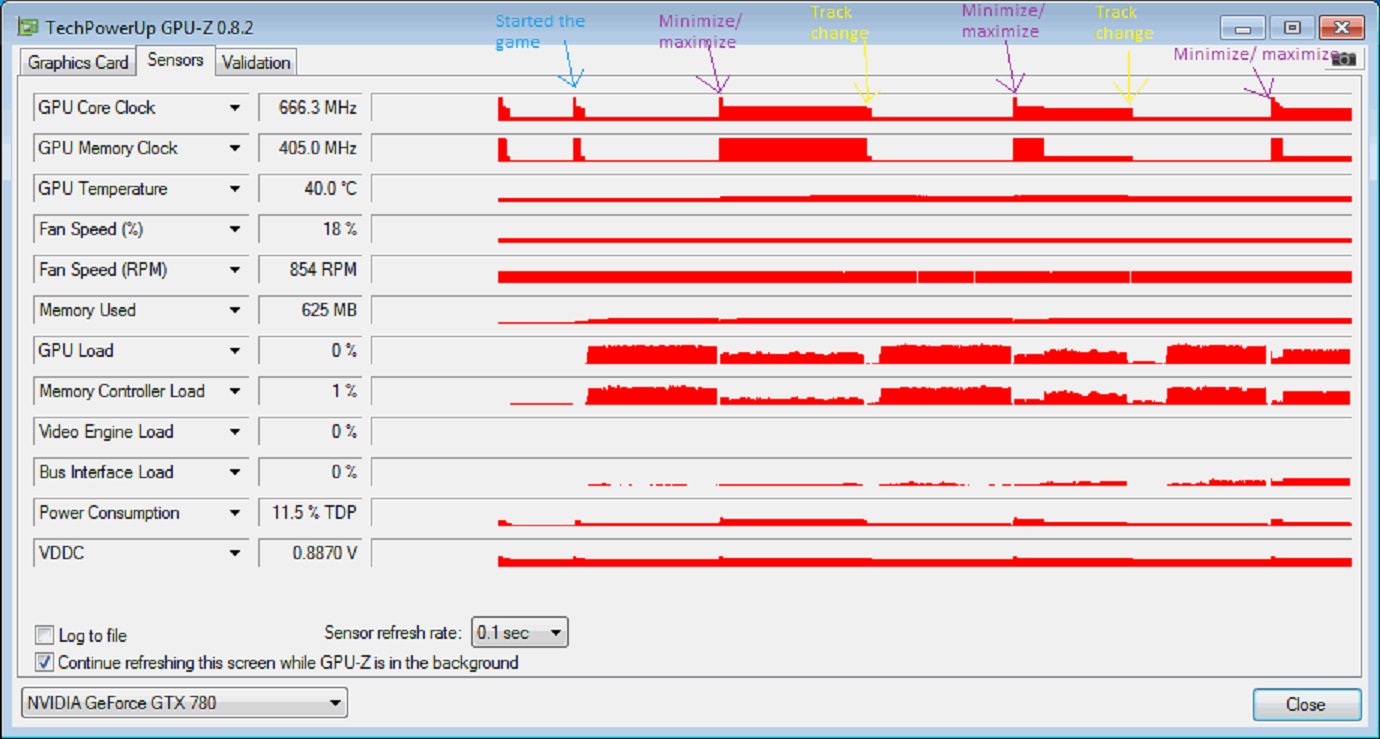This screenshot has width=1380, height=739.
Task: Select the 18 % fan speed value
Action: 310,229
